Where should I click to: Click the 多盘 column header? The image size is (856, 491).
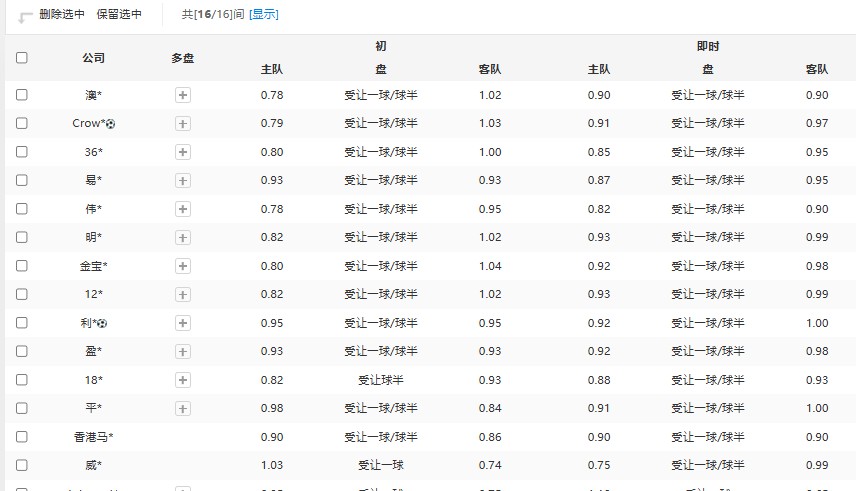(x=183, y=58)
